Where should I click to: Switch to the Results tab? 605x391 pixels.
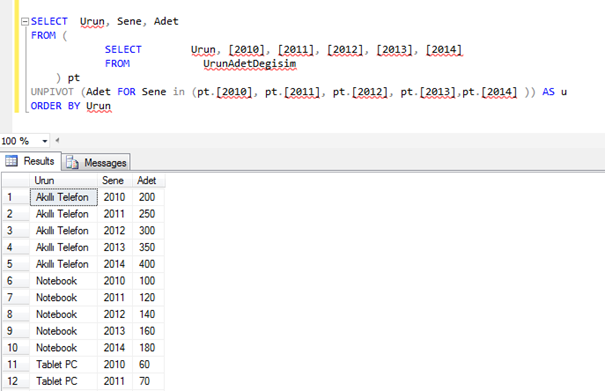[30, 161]
